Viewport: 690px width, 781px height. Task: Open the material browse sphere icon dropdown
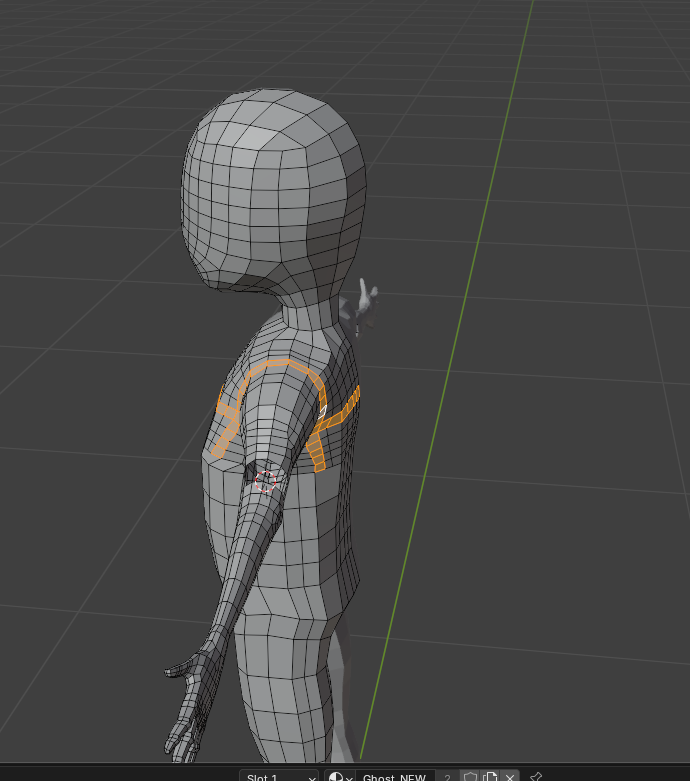340,776
